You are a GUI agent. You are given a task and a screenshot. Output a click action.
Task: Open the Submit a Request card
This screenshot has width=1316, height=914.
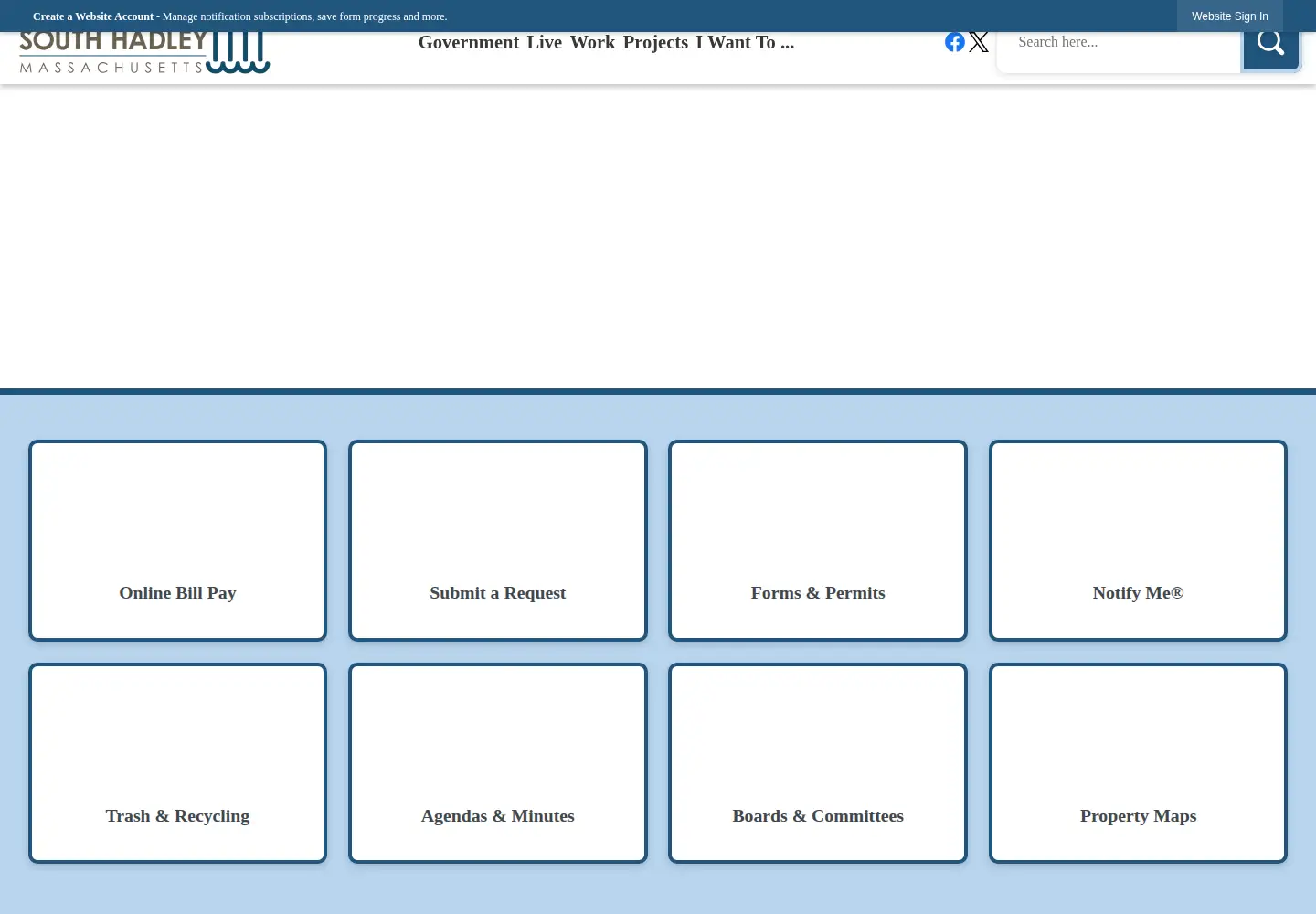498,540
